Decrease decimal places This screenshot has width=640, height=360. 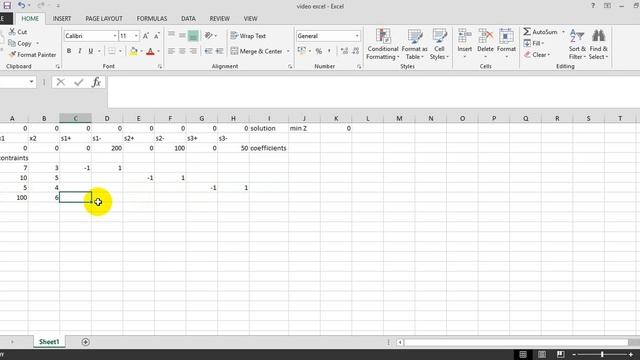tap(356, 51)
